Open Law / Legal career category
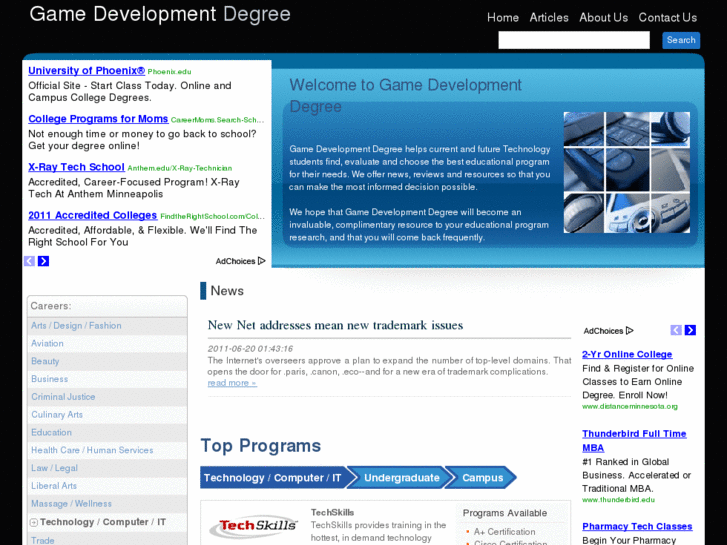 tap(54, 468)
